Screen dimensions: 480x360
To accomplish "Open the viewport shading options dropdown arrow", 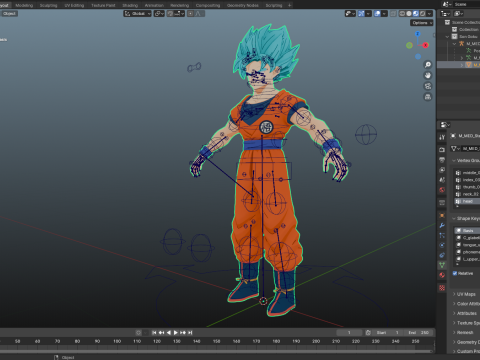I will [x=430, y=13].
